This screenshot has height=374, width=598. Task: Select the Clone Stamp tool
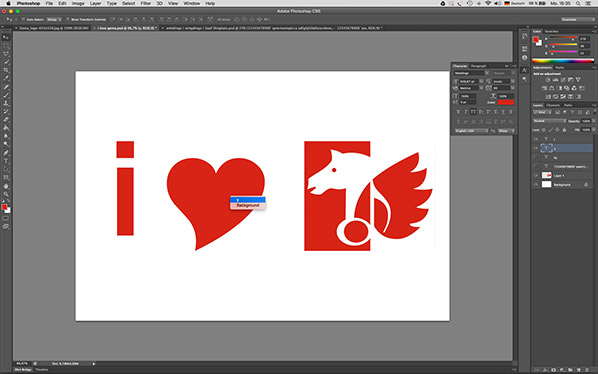point(6,103)
